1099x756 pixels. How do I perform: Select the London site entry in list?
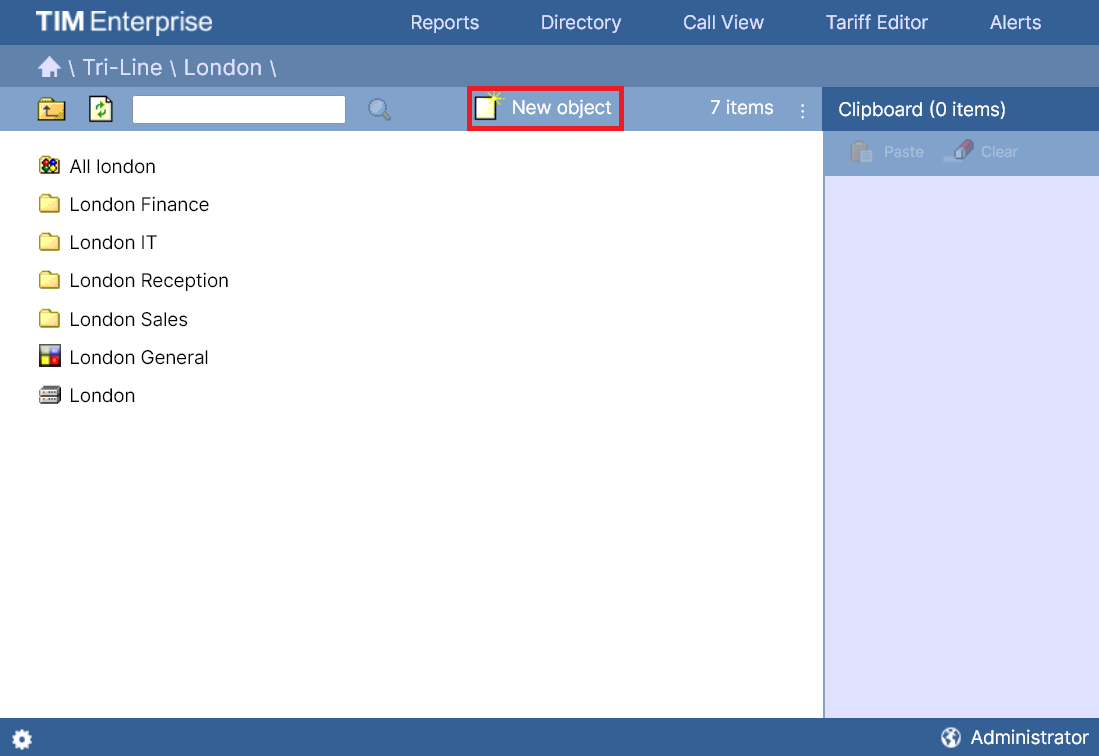click(x=102, y=396)
